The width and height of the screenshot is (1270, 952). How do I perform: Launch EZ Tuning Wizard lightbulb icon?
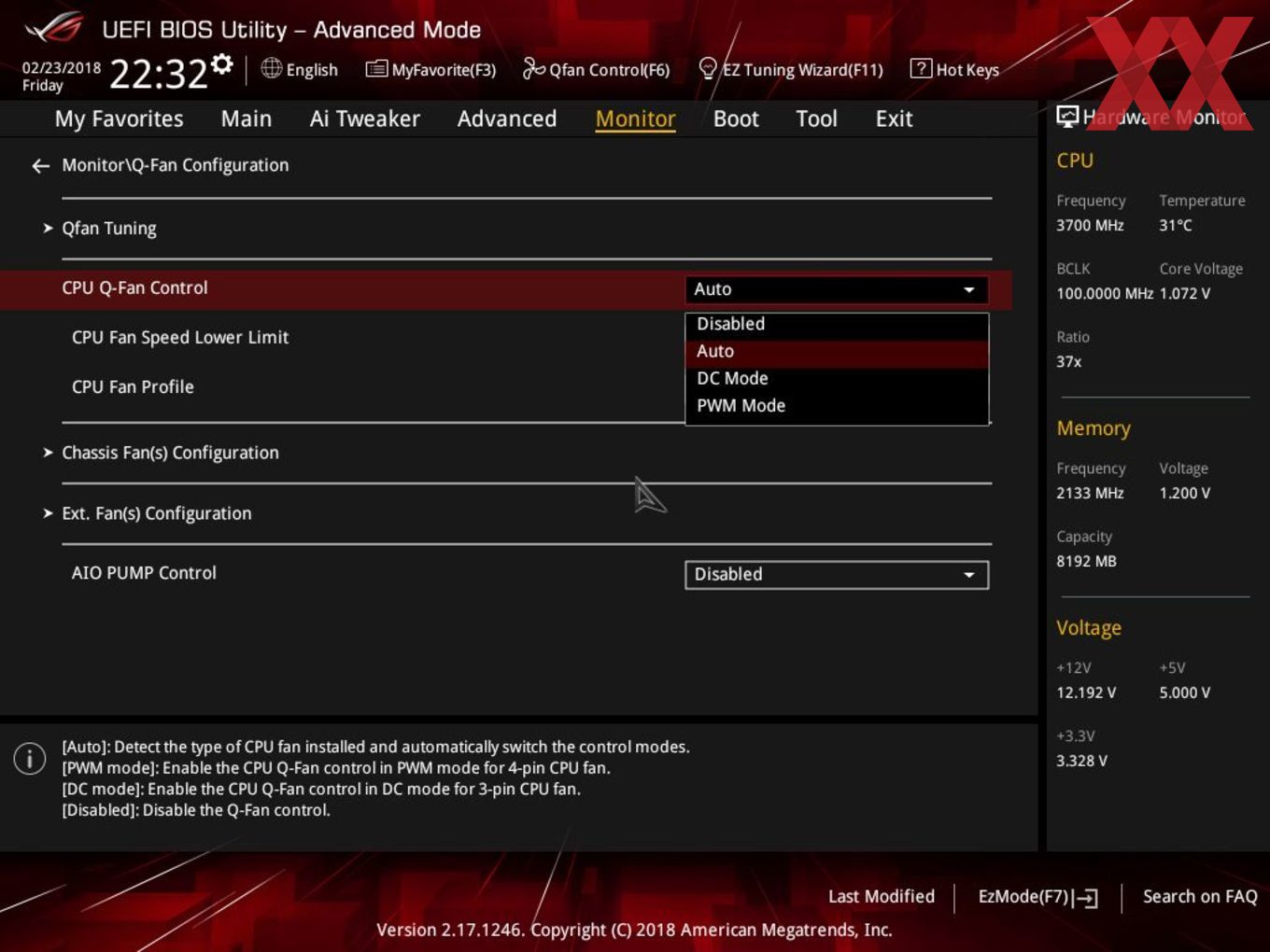coord(708,68)
